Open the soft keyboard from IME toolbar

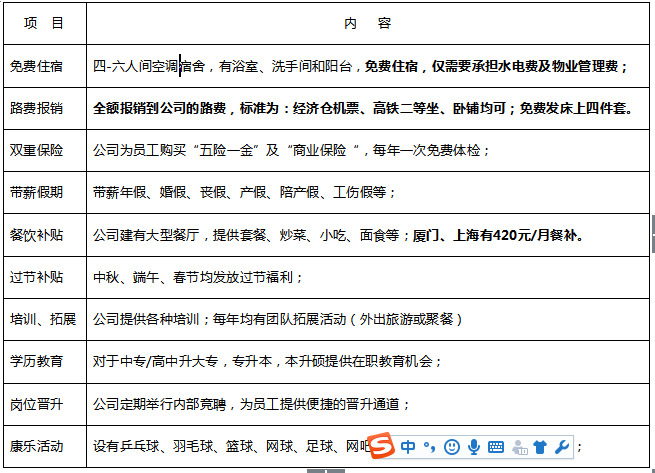[x=496, y=446]
